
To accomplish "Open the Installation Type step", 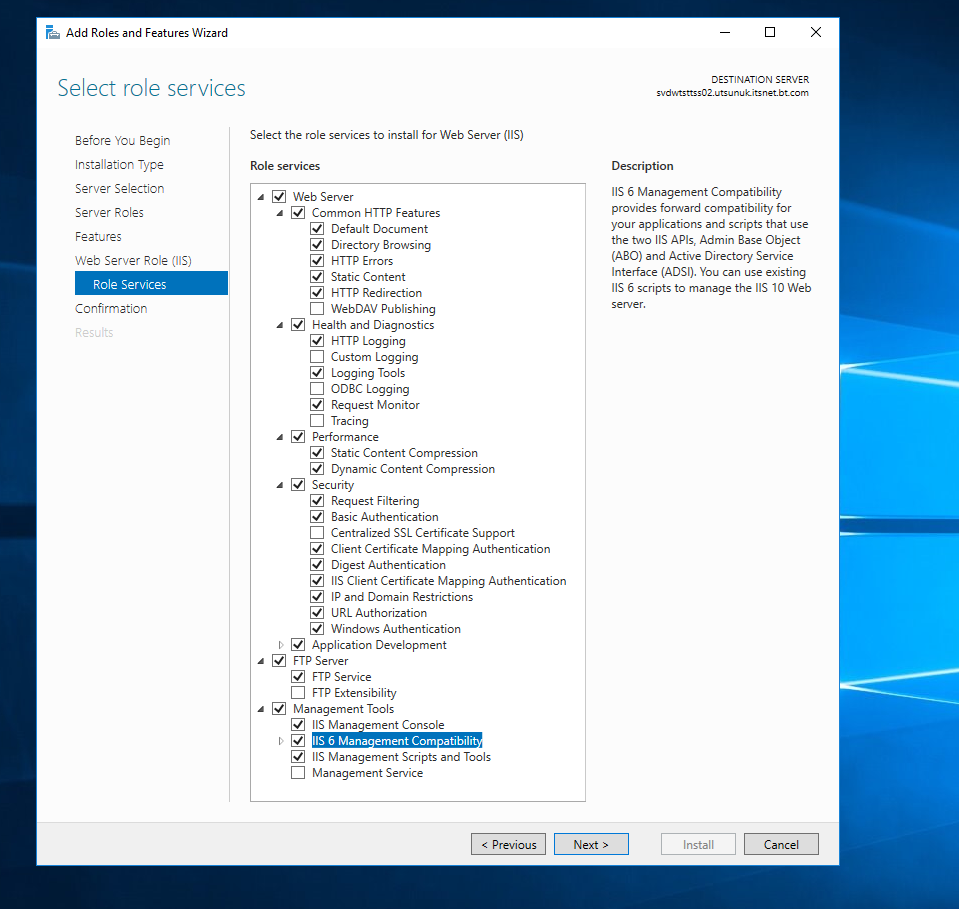I will tap(119, 165).
